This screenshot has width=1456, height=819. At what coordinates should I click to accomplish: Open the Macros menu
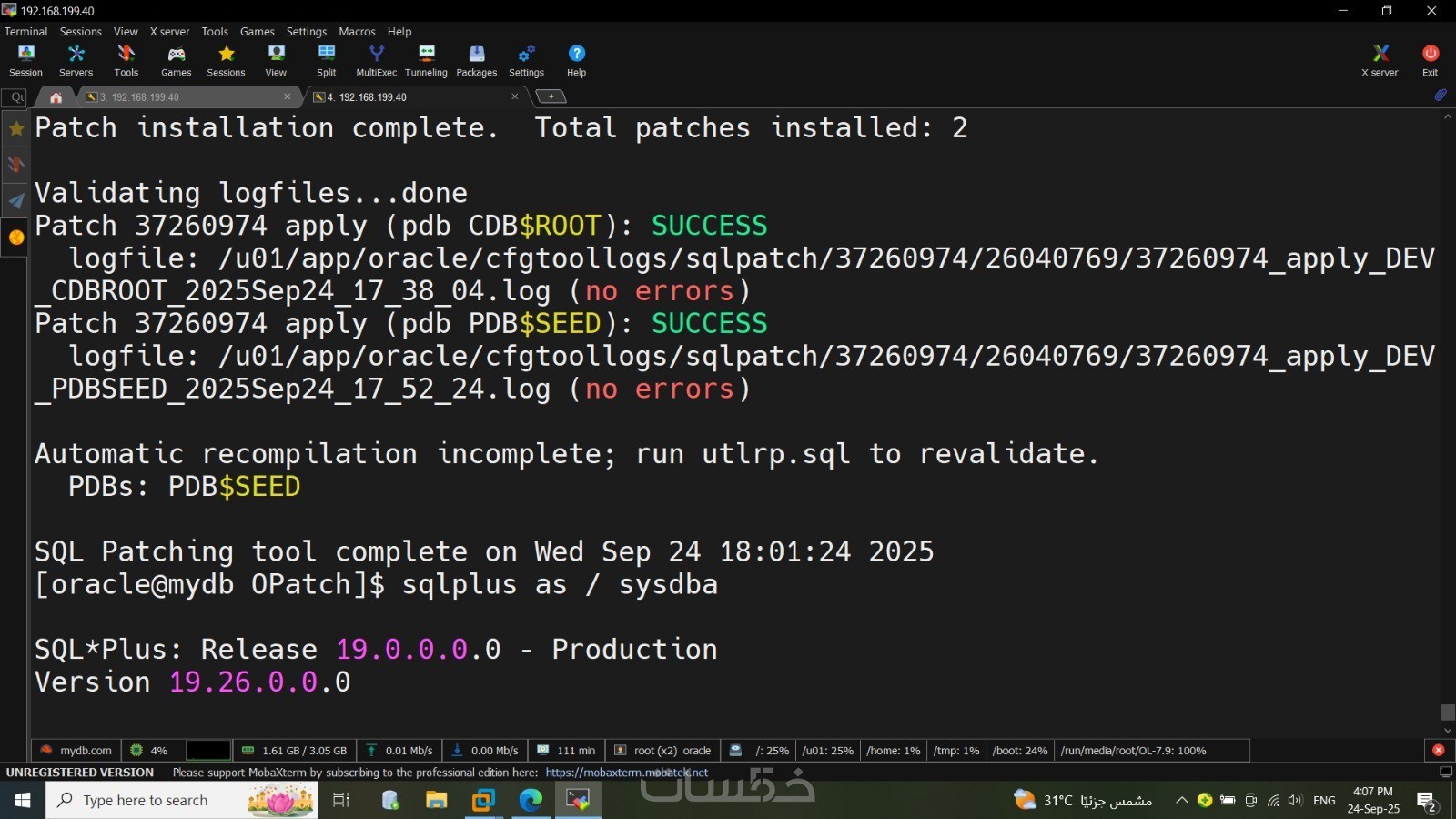tap(357, 31)
